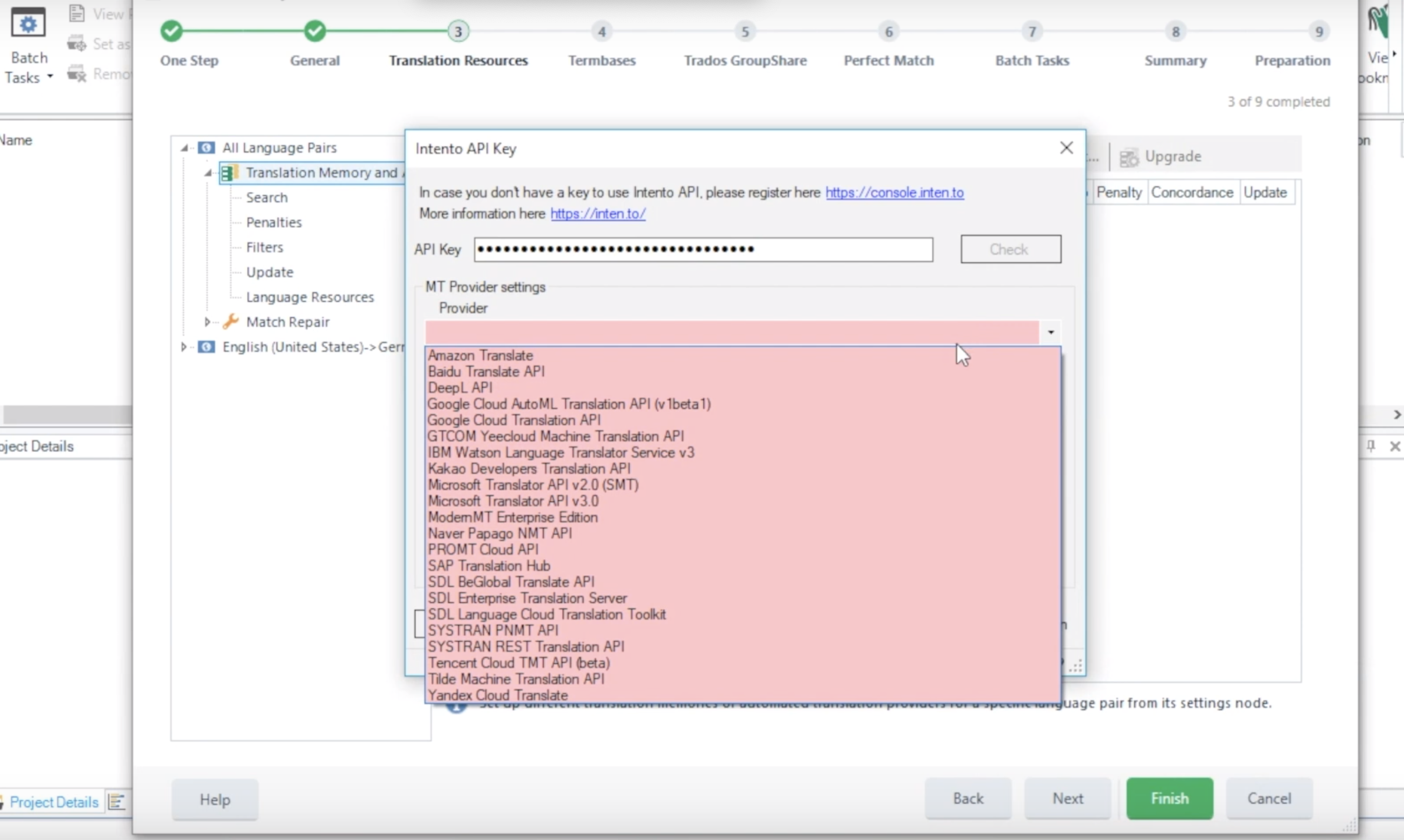Expand English (United States) language pair
The height and width of the screenshot is (840, 1404).
coord(183,346)
